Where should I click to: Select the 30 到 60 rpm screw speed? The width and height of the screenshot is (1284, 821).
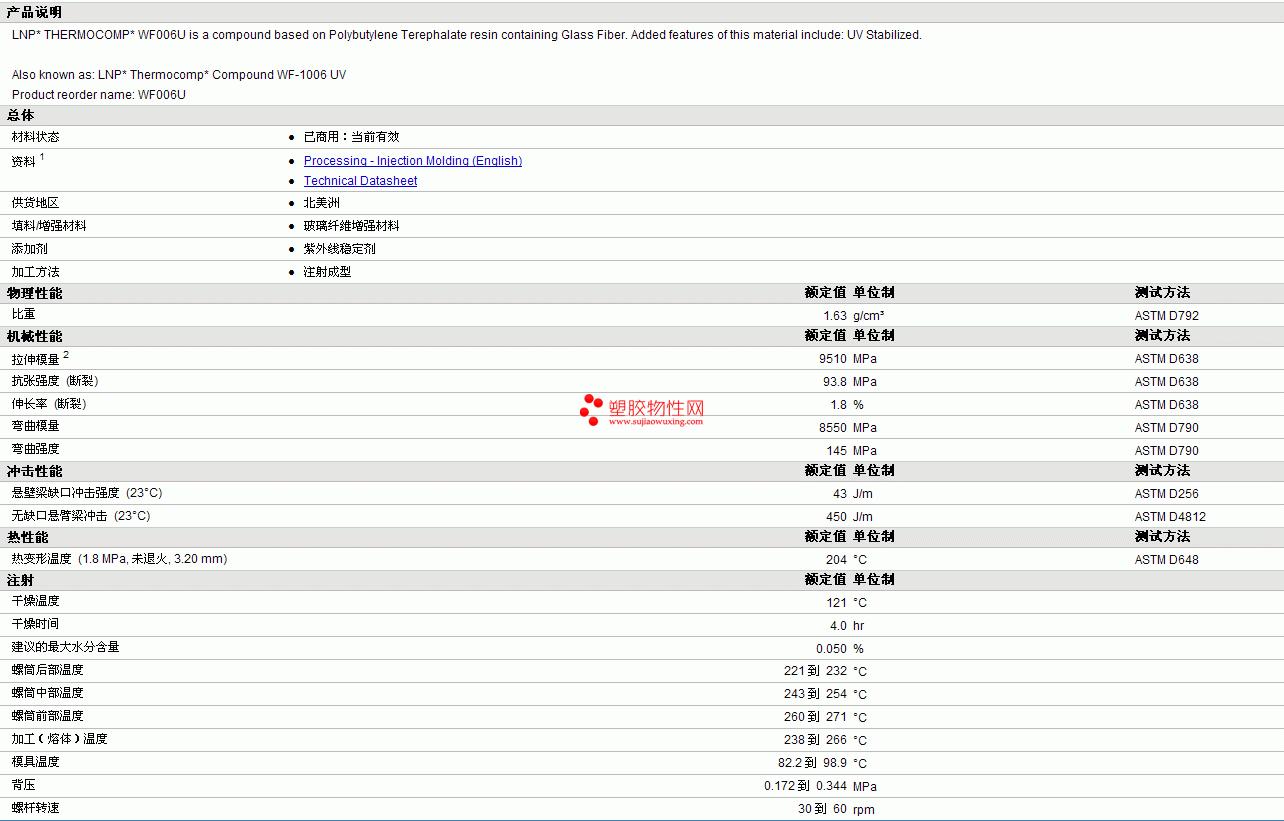tap(836, 809)
